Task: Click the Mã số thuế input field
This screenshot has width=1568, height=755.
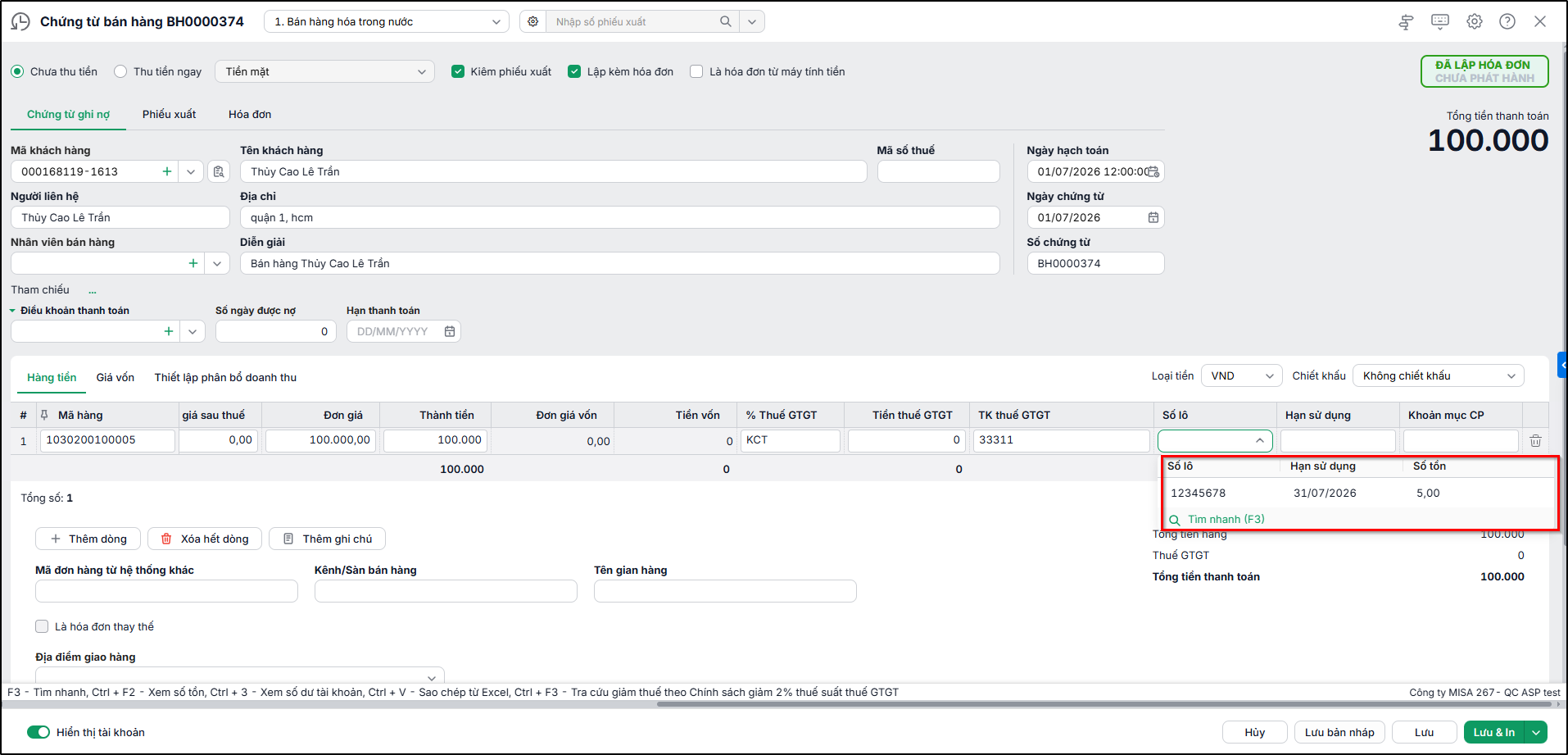Action: point(938,171)
